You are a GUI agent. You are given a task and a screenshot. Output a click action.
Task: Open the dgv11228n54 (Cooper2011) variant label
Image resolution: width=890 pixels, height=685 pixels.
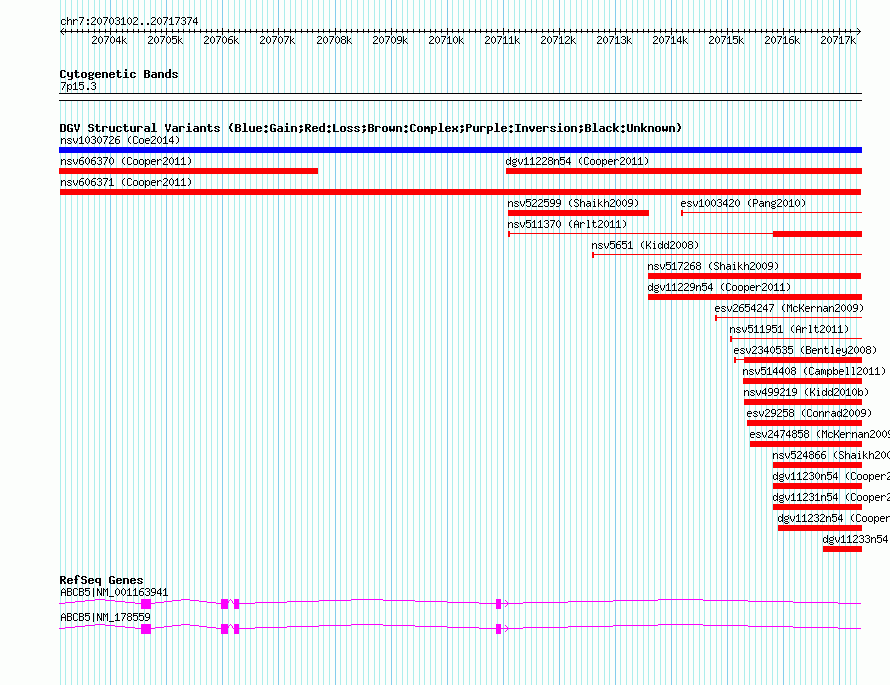click(577, 161)
